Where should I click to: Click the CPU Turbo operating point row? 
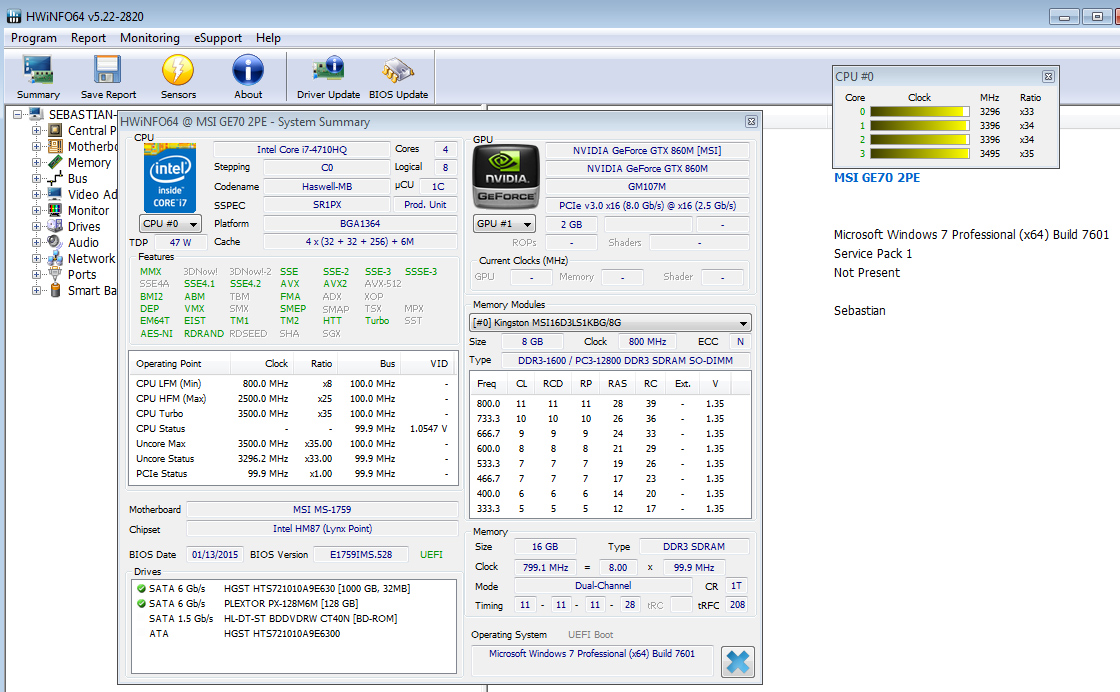[293, 413]
